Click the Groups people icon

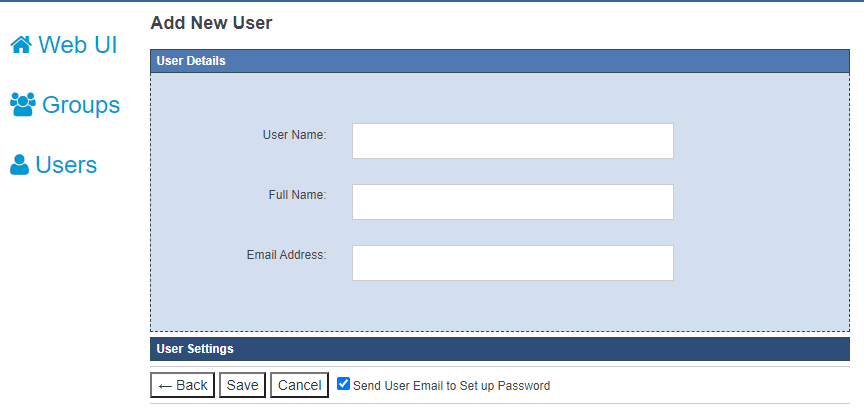22,104
